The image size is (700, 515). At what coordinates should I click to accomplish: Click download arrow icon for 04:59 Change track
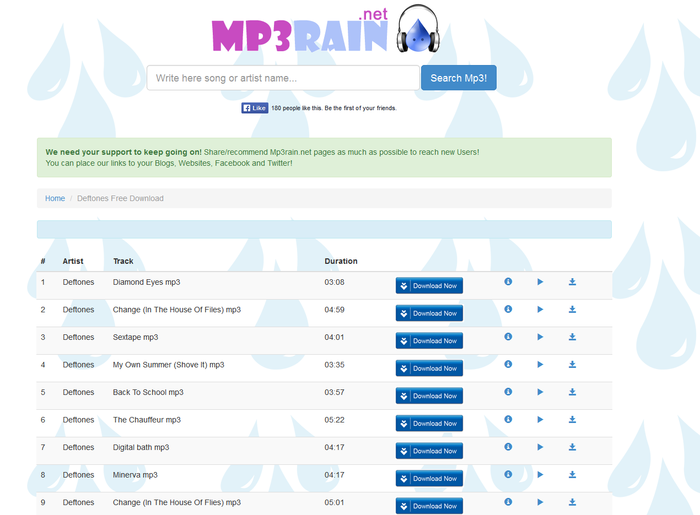click(x=572, y=309)
